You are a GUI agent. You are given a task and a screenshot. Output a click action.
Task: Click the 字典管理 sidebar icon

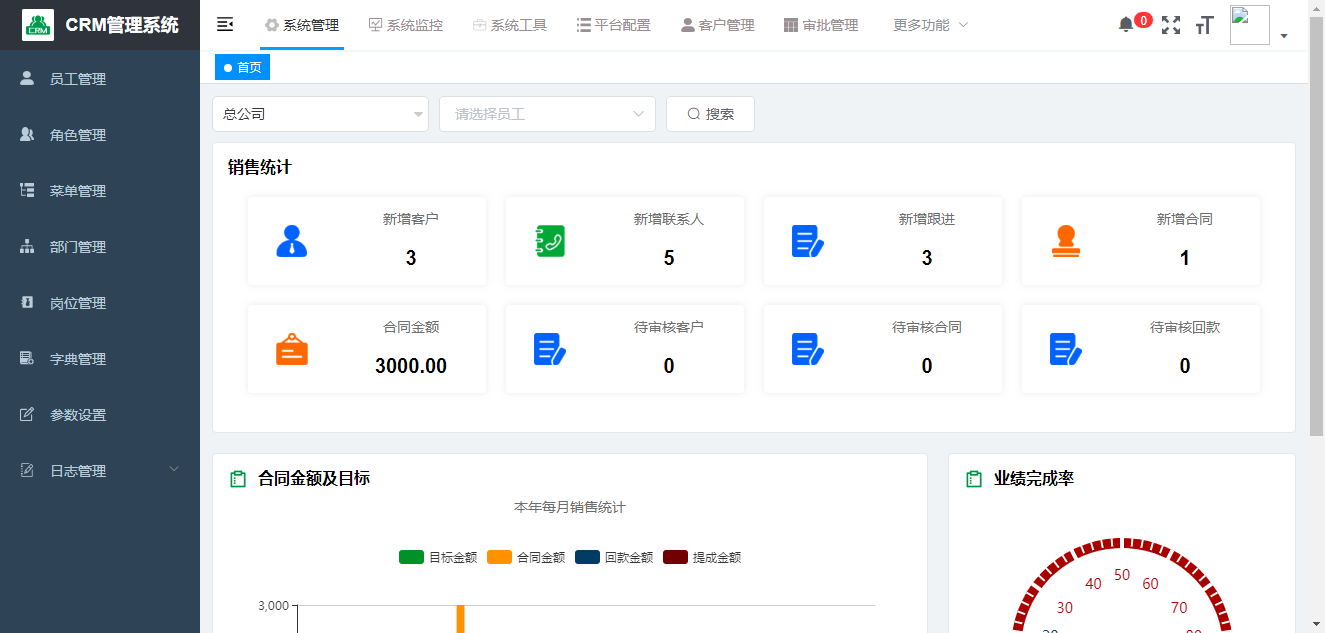(x=27, y=358)
